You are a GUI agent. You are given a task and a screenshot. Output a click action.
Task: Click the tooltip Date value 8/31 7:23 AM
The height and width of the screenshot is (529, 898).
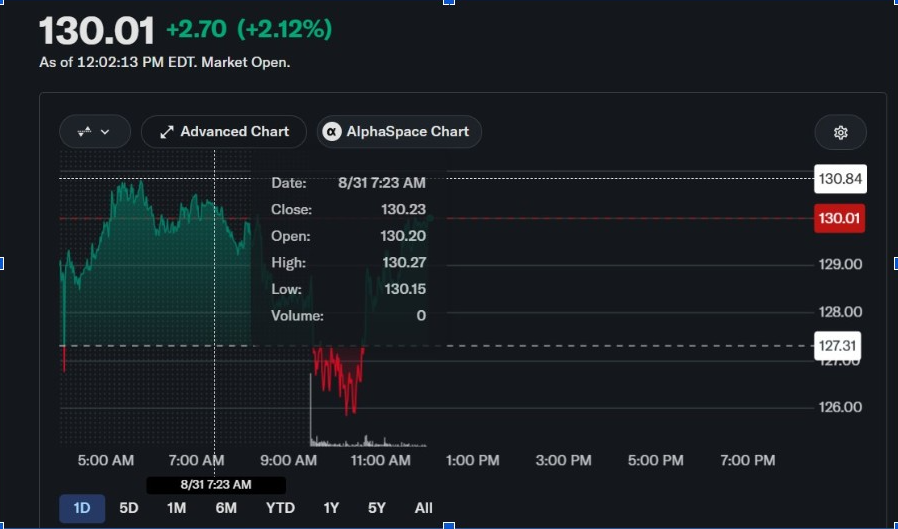point(382,183)
